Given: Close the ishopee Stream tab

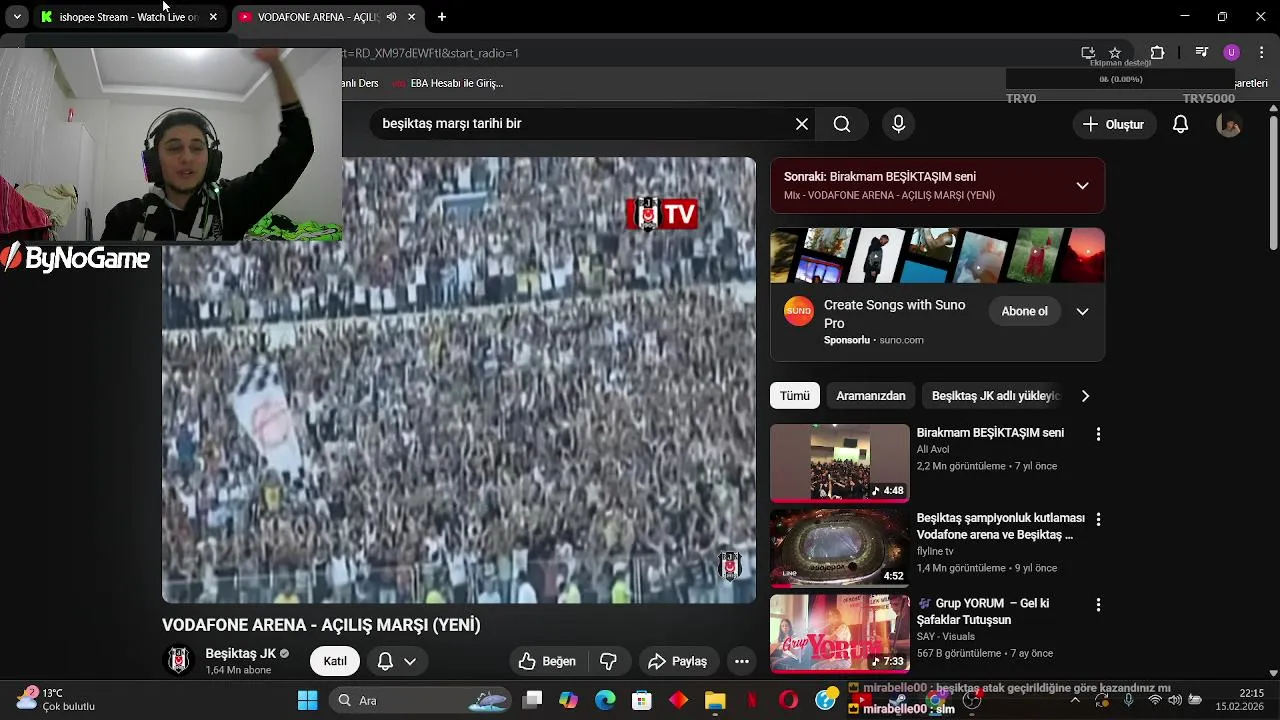Looking at the screenshot, I should click(x=213, y=17).
